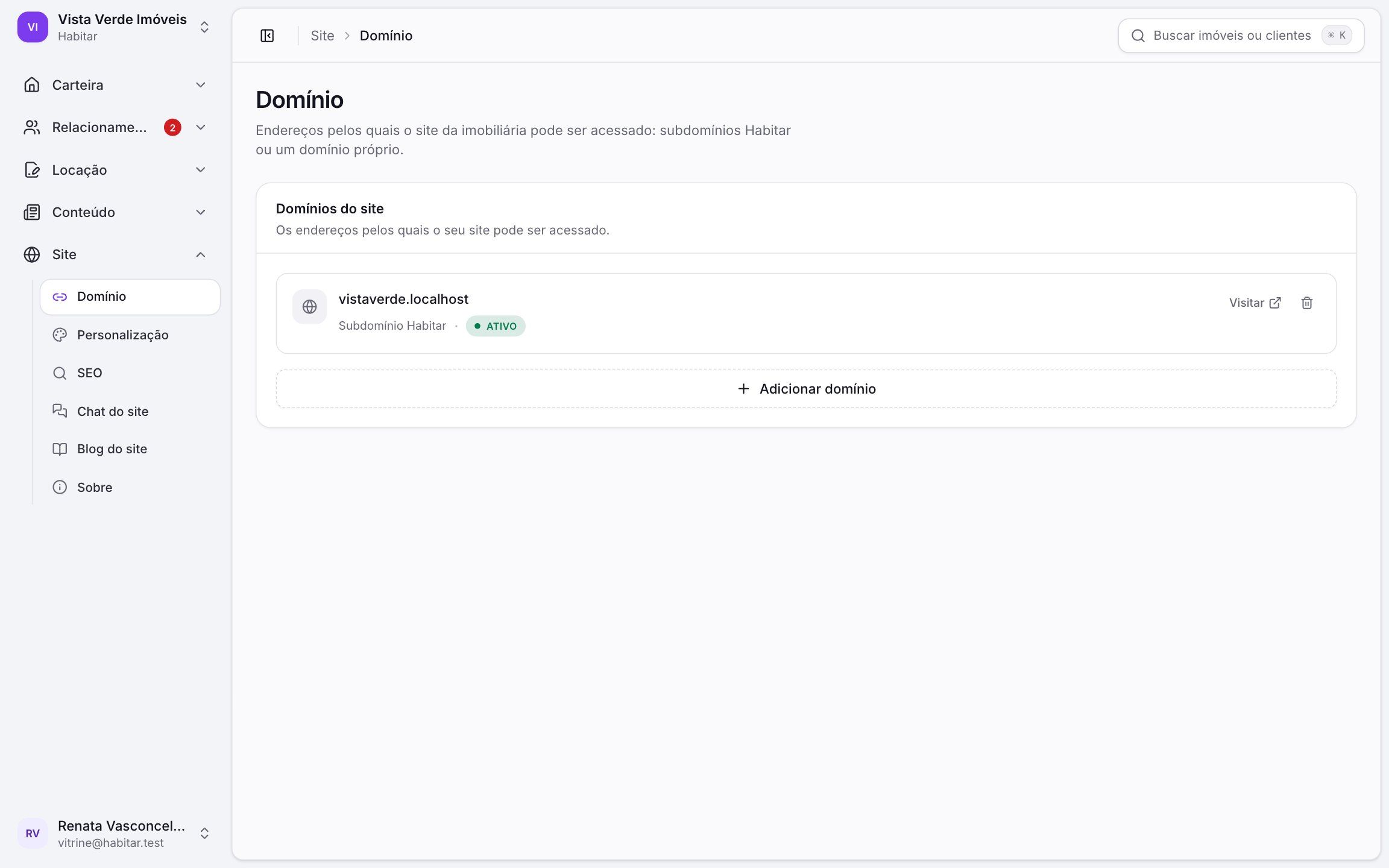Click the red 2 notification badge
Image resolution: width=1389 pixels, height=868 pixels.
click(x=172, y=127)
